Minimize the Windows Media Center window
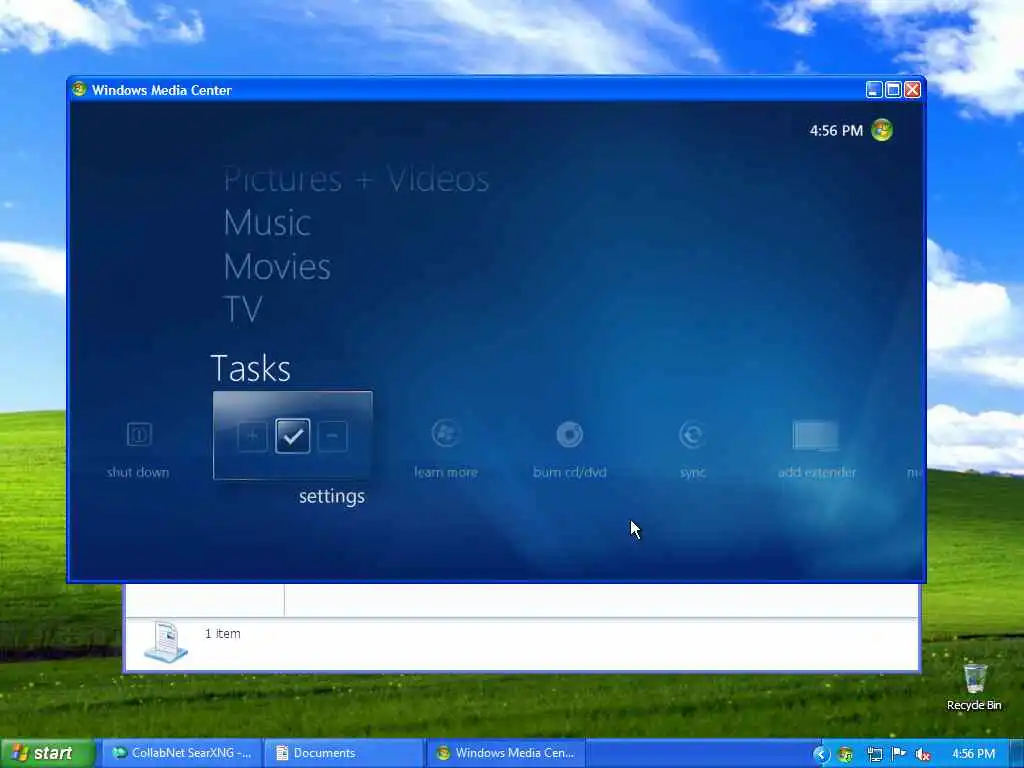The height and width of the screenshot is (768, 1024). pos(874,89)
